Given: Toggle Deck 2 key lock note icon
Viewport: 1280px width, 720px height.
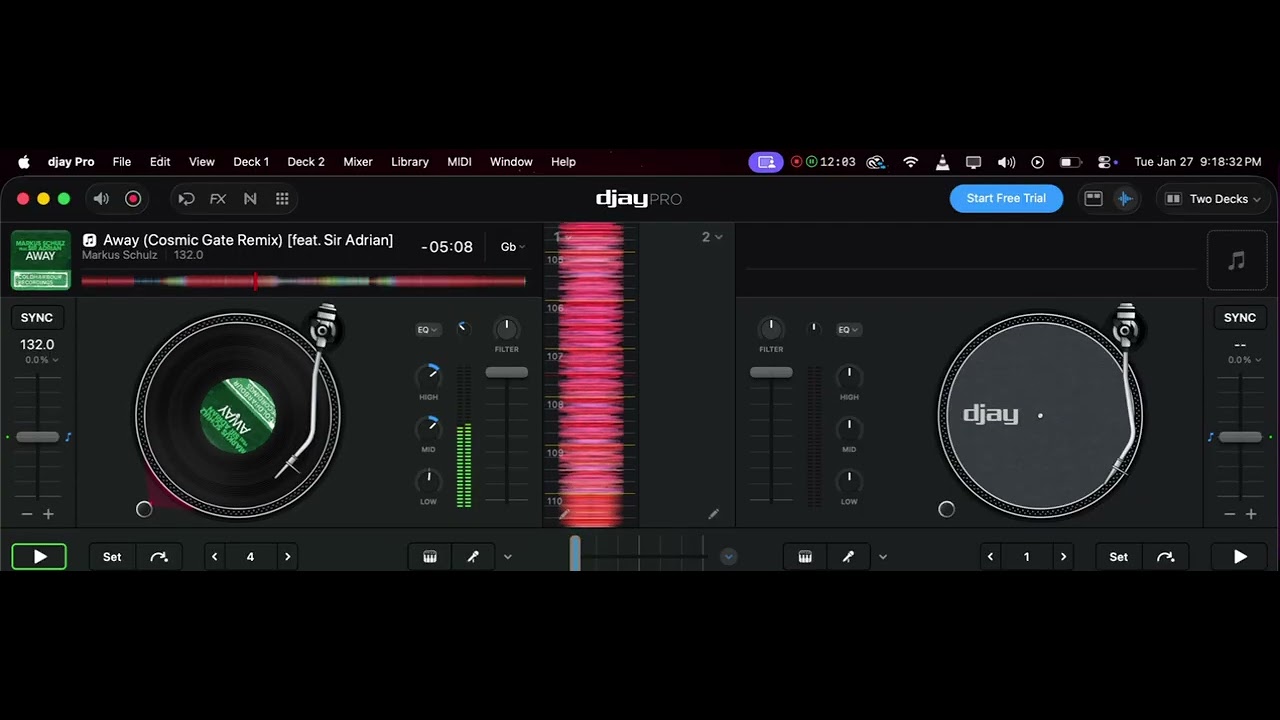Looking at the screenshot, I should coord(1211,437).
